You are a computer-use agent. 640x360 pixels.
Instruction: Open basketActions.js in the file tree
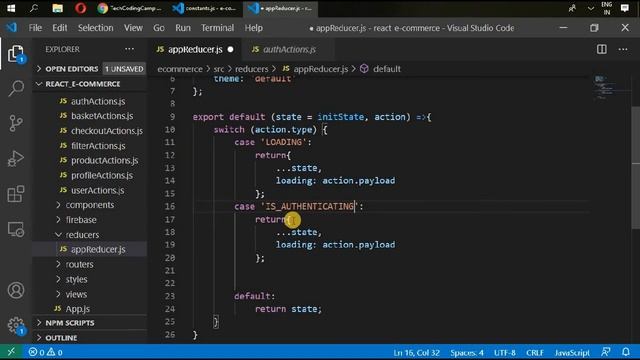point(102,116)
